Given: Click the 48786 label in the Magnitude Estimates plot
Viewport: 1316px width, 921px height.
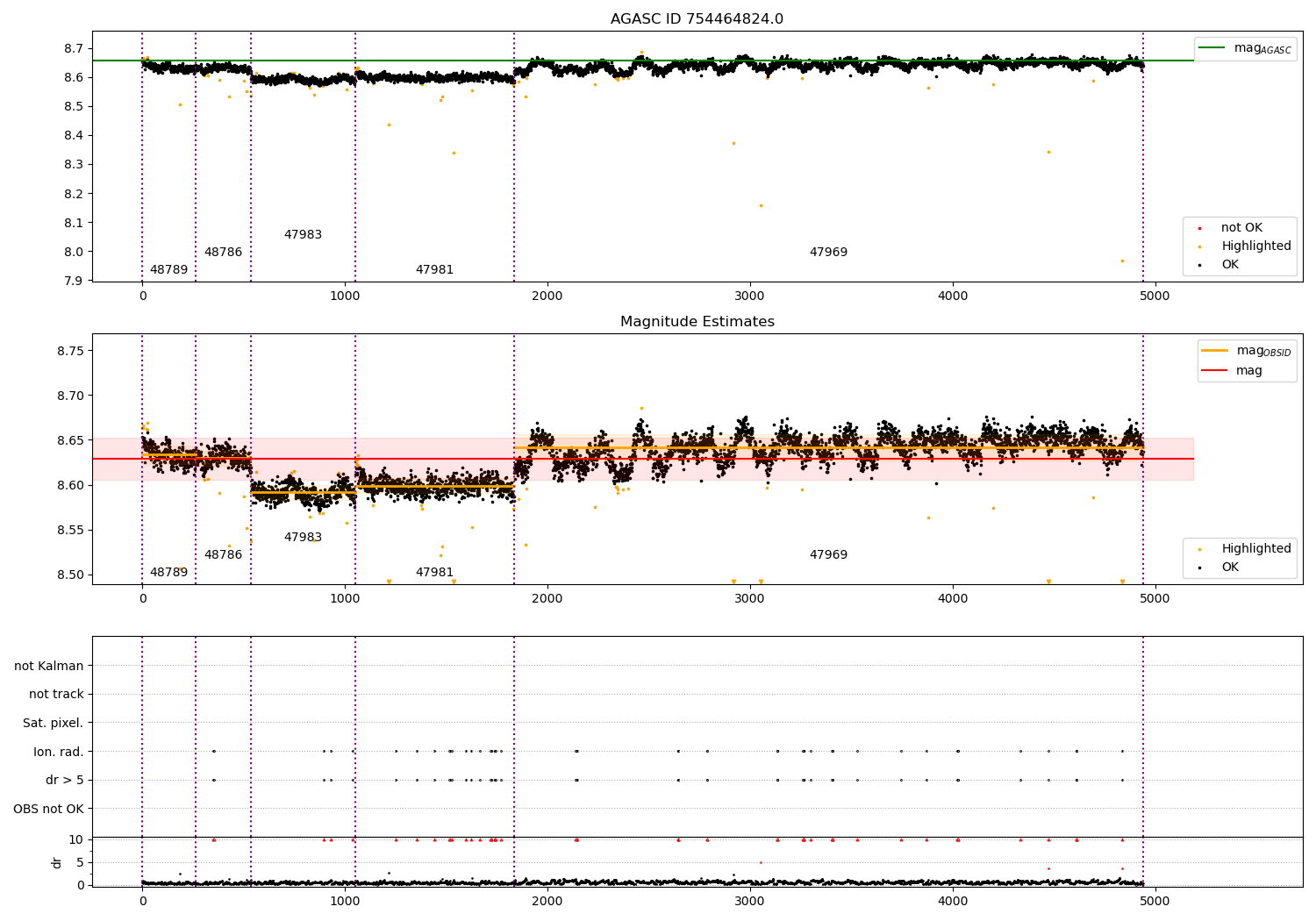Looking at the screenshot, I should (223, 555).
